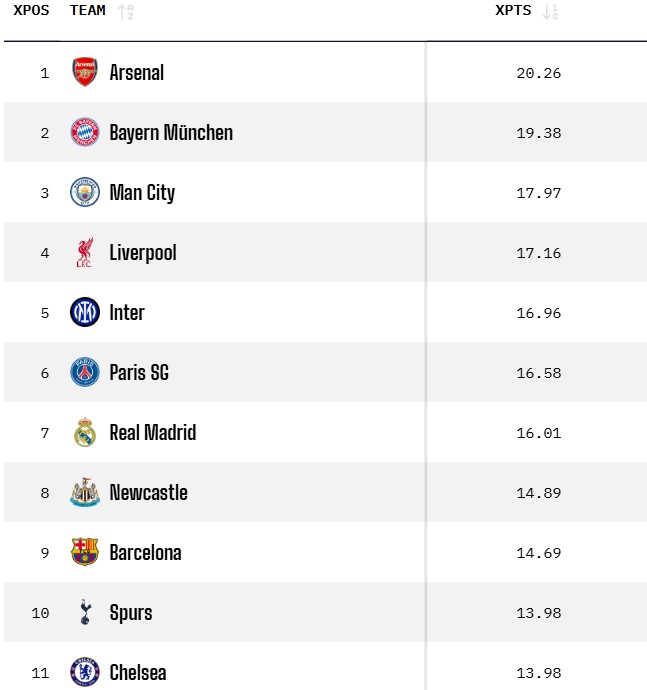The height and width of the screenshot is (690, 647).
Task: Sort teams alphabetically with A-Z arrow
Action: coord(125,12)
